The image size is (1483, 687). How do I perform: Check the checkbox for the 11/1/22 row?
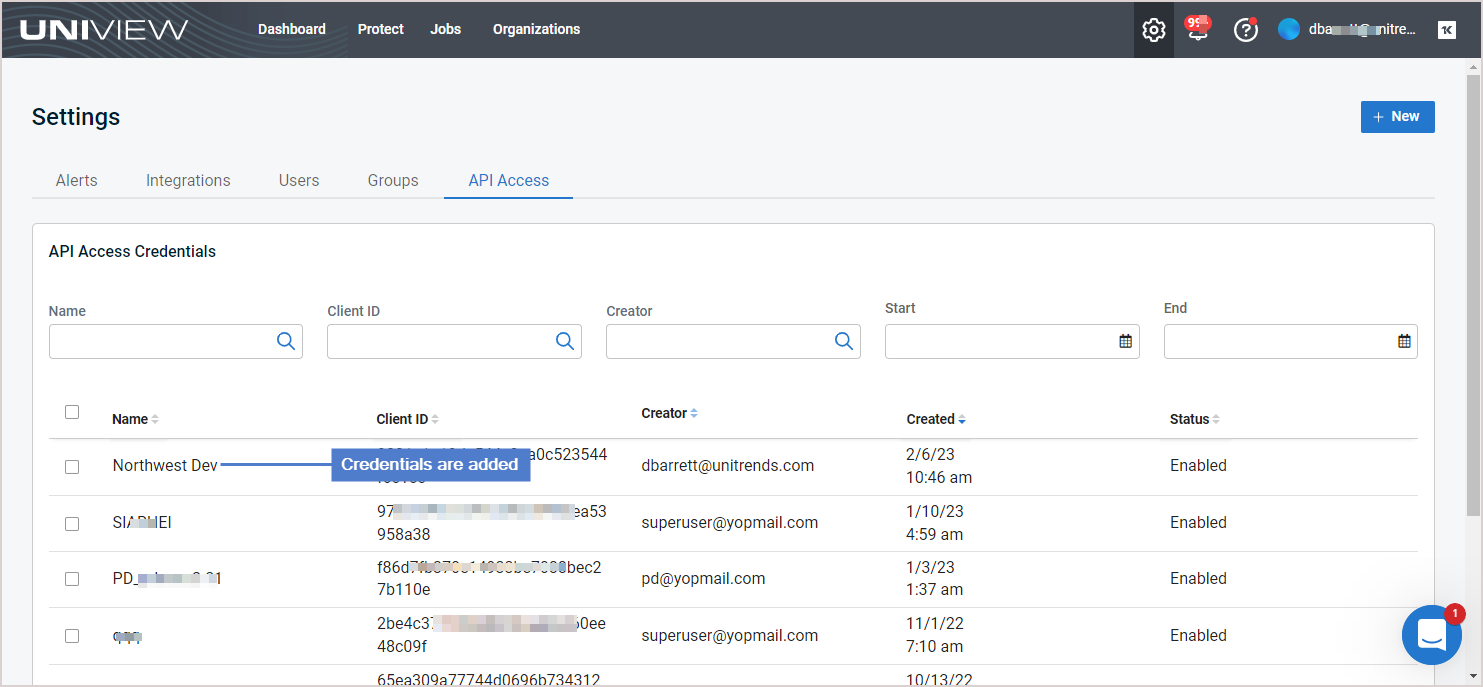tap(72, 635)
